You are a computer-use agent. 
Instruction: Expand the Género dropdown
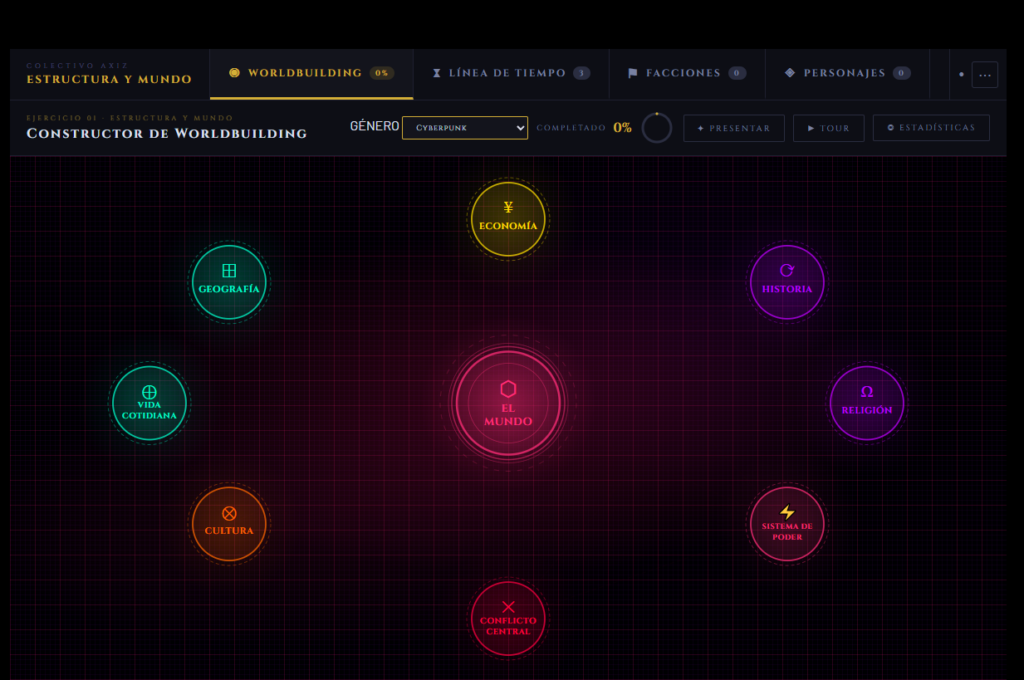tap(465, 128)
